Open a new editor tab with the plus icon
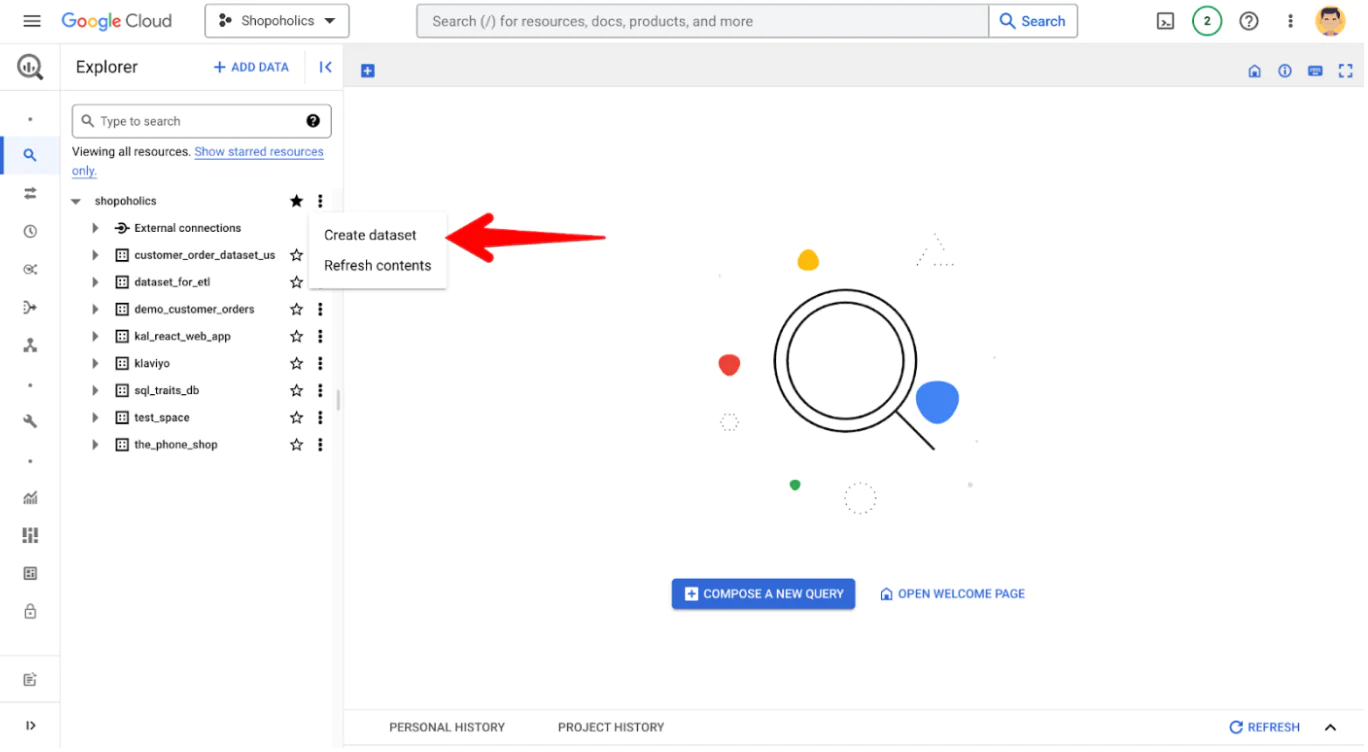 (367, 69)
